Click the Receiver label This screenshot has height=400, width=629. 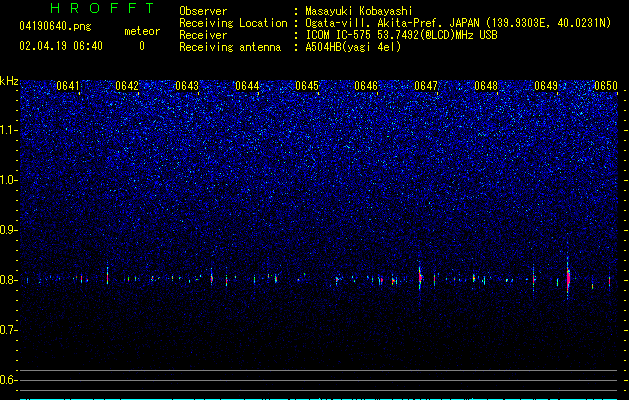[x=203, y=35]
